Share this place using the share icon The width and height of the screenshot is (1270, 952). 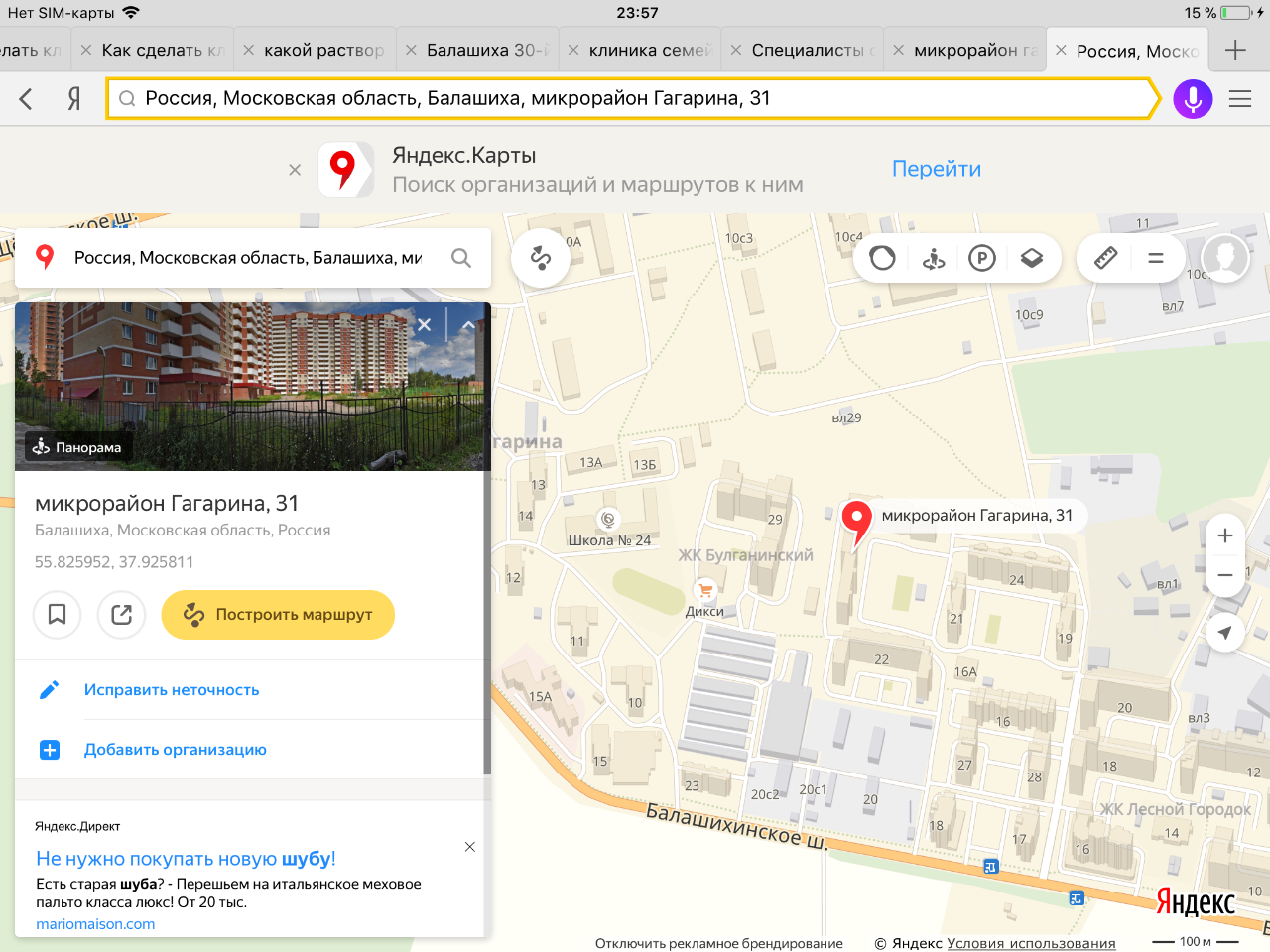click(122, 615)
